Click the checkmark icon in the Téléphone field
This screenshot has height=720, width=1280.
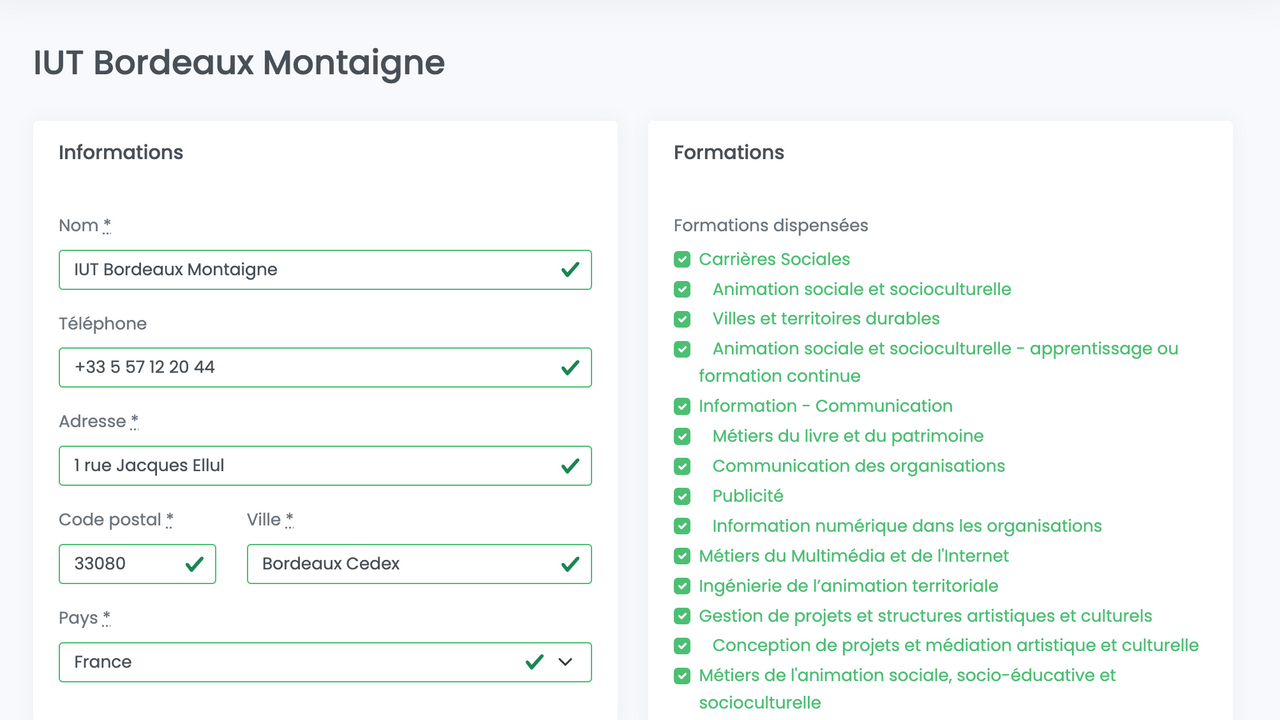[570, 368]
